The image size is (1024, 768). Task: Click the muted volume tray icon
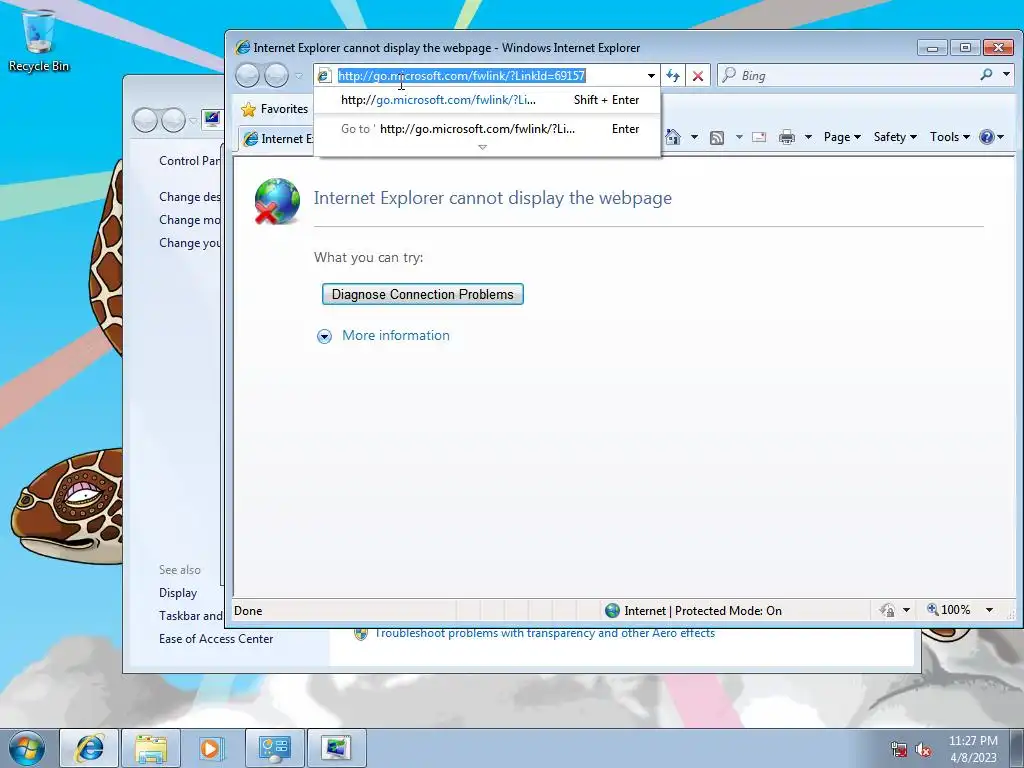point(923,750)
